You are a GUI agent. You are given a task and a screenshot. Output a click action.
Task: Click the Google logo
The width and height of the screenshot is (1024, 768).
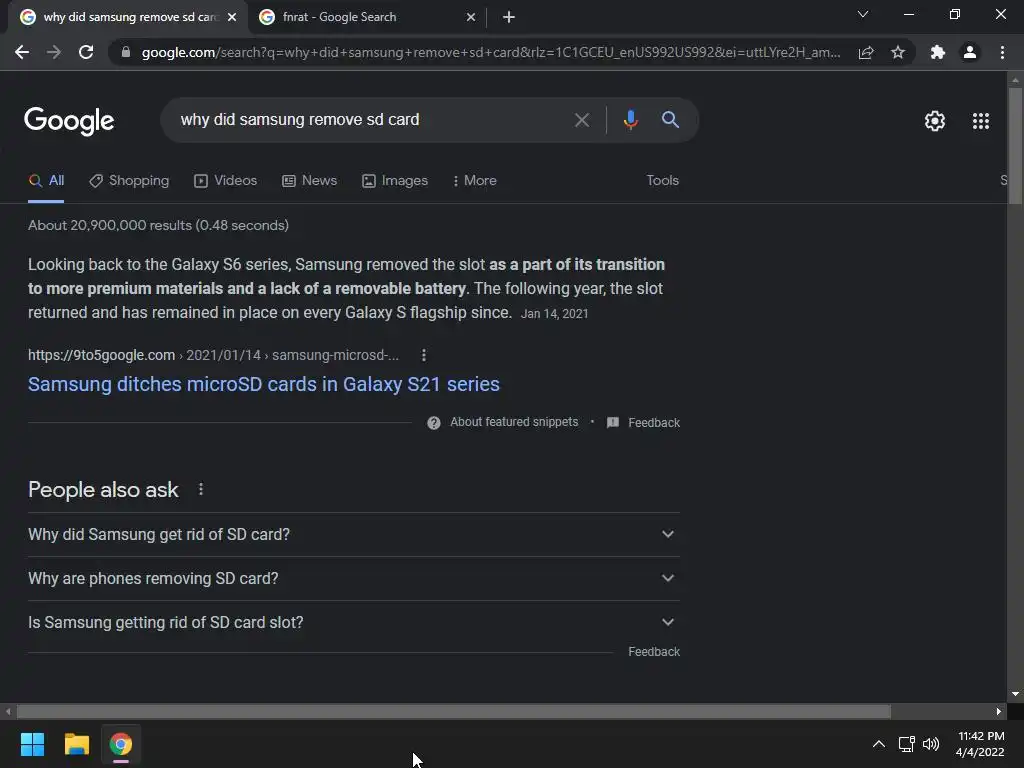tap(69, 121)
